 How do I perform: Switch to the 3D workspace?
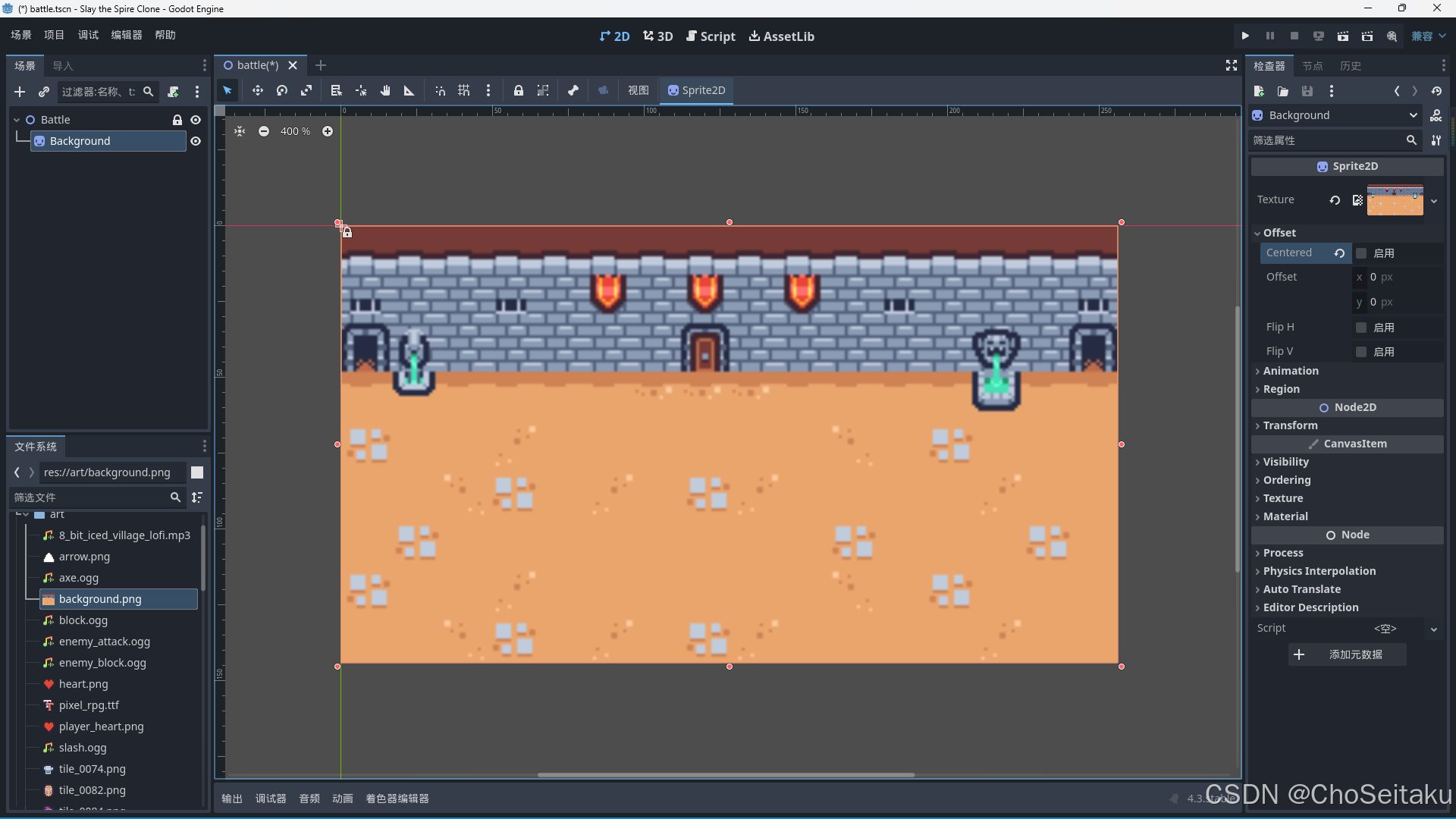[658, 36]
